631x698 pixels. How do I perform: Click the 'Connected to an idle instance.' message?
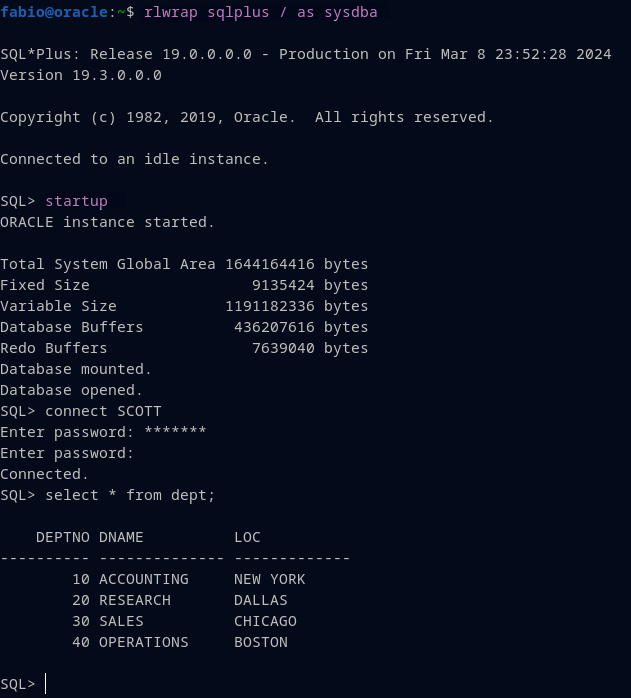pos(134,159)
